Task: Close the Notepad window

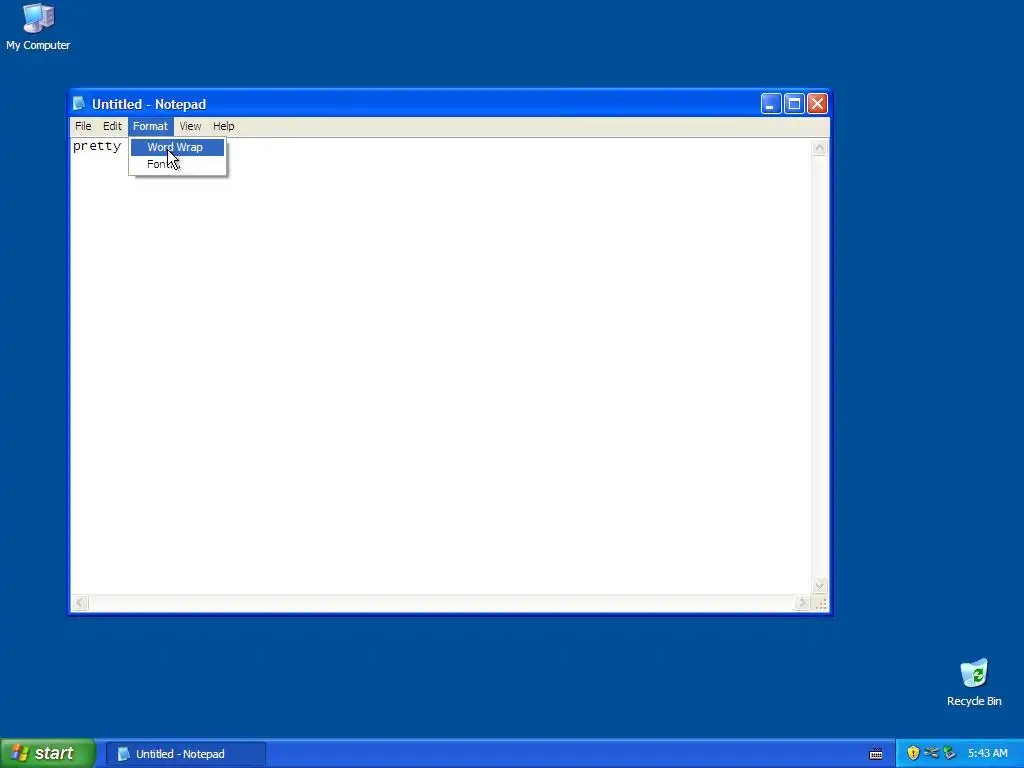Action: [x=817, y=104]
